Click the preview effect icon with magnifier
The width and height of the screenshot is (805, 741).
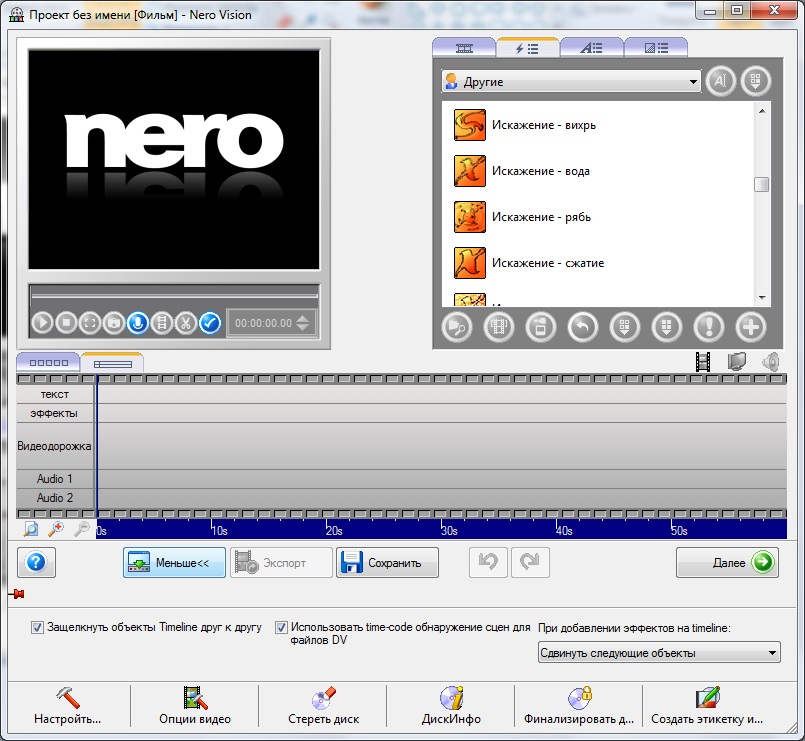coord(456,327)
